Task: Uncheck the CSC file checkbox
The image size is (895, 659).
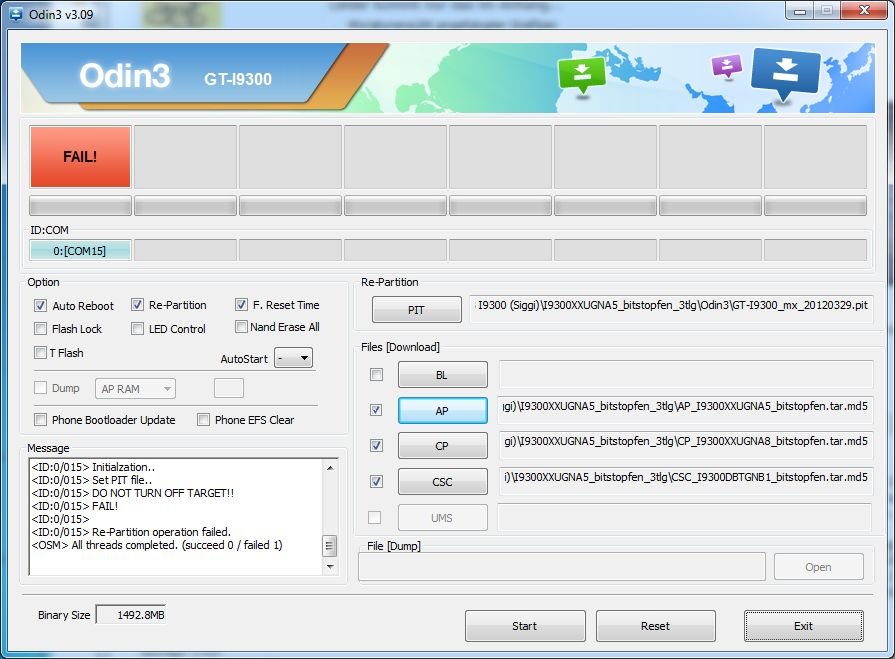Action: (376, 482)
